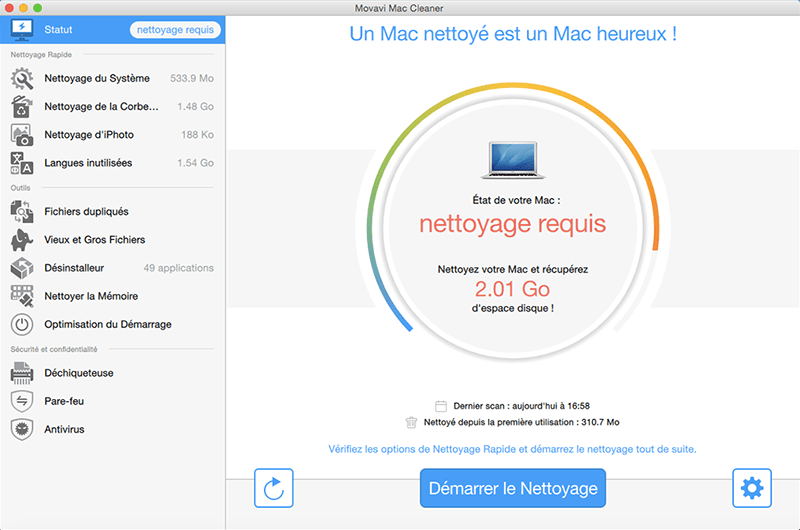Click the elephant icon for Vieux et Gros Fichiers
Viewport: 800px width, 530px height.
click(22, 240)
